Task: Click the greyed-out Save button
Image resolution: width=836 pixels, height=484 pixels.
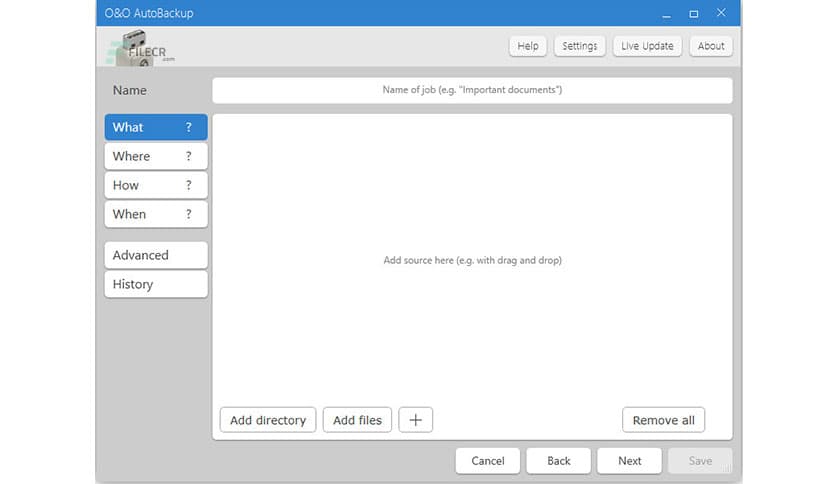Action: (x=700, y=461)
